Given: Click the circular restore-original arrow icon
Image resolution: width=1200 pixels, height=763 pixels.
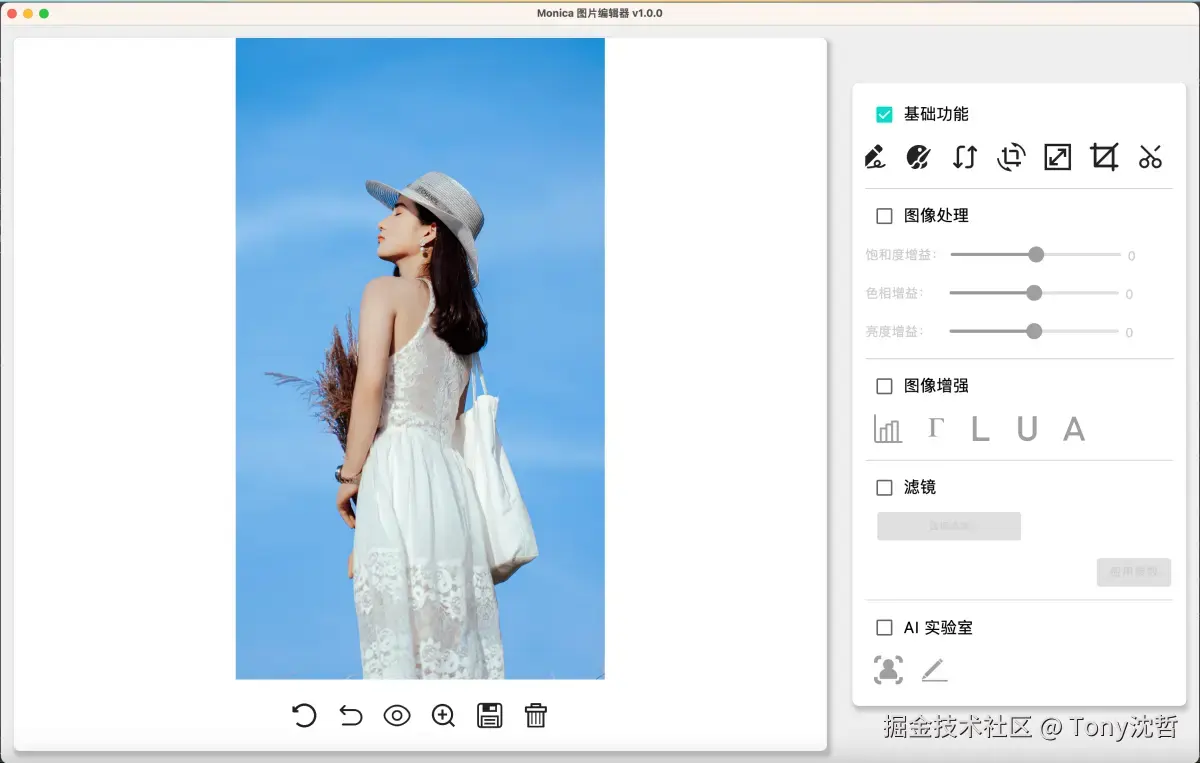Looking at the screenshot, I should tap(304, 715).
